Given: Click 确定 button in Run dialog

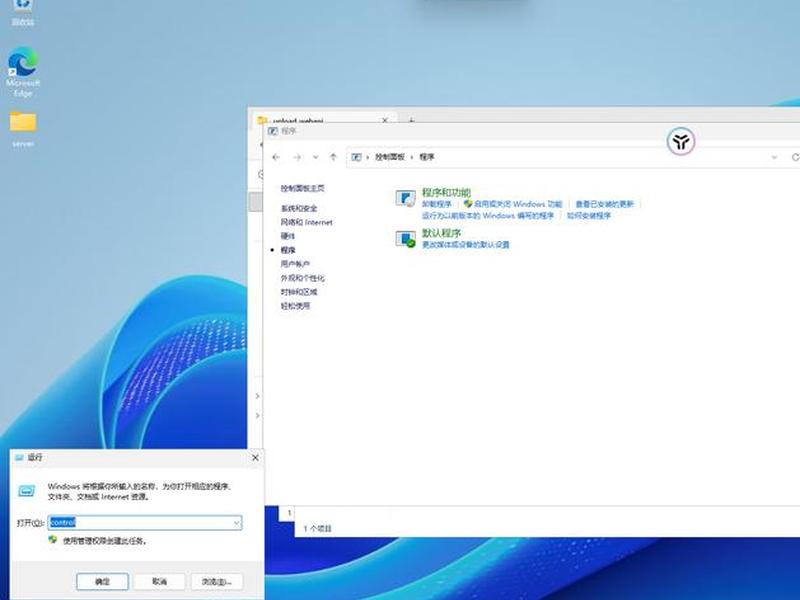Looking at the screenshot, I should pyautogui.click(x=102, y=581).
